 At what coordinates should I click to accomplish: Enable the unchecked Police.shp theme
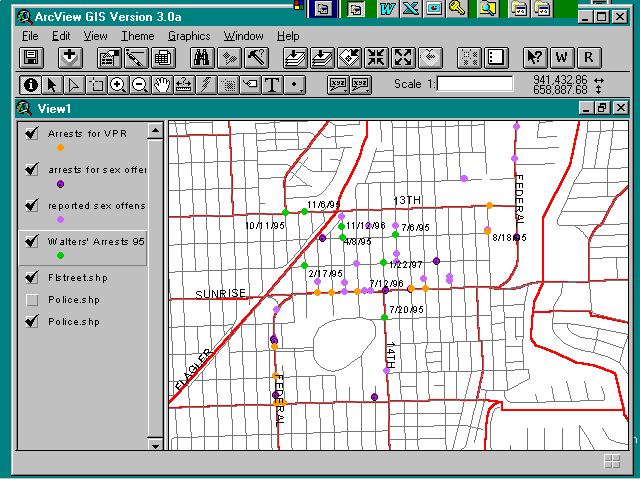pos(33,299)
